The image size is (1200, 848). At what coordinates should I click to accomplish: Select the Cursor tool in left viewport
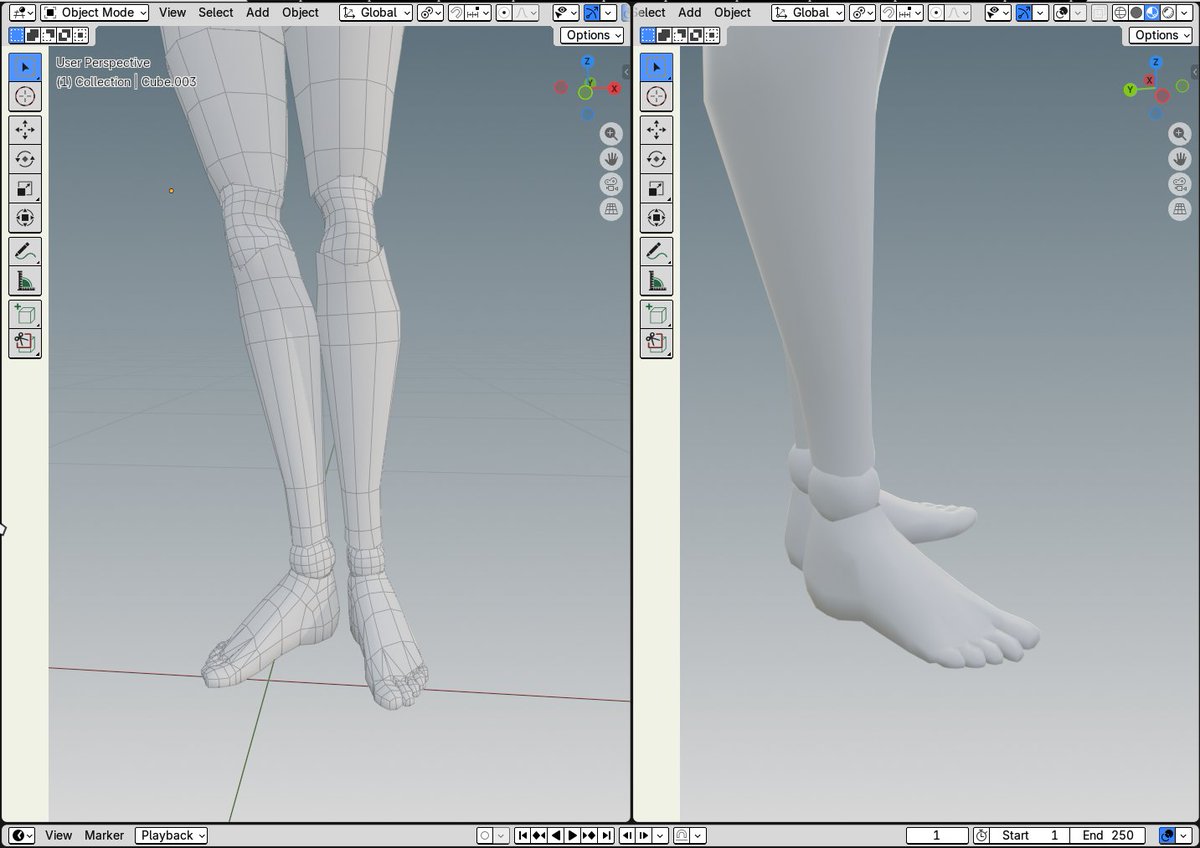pos(25,97)
